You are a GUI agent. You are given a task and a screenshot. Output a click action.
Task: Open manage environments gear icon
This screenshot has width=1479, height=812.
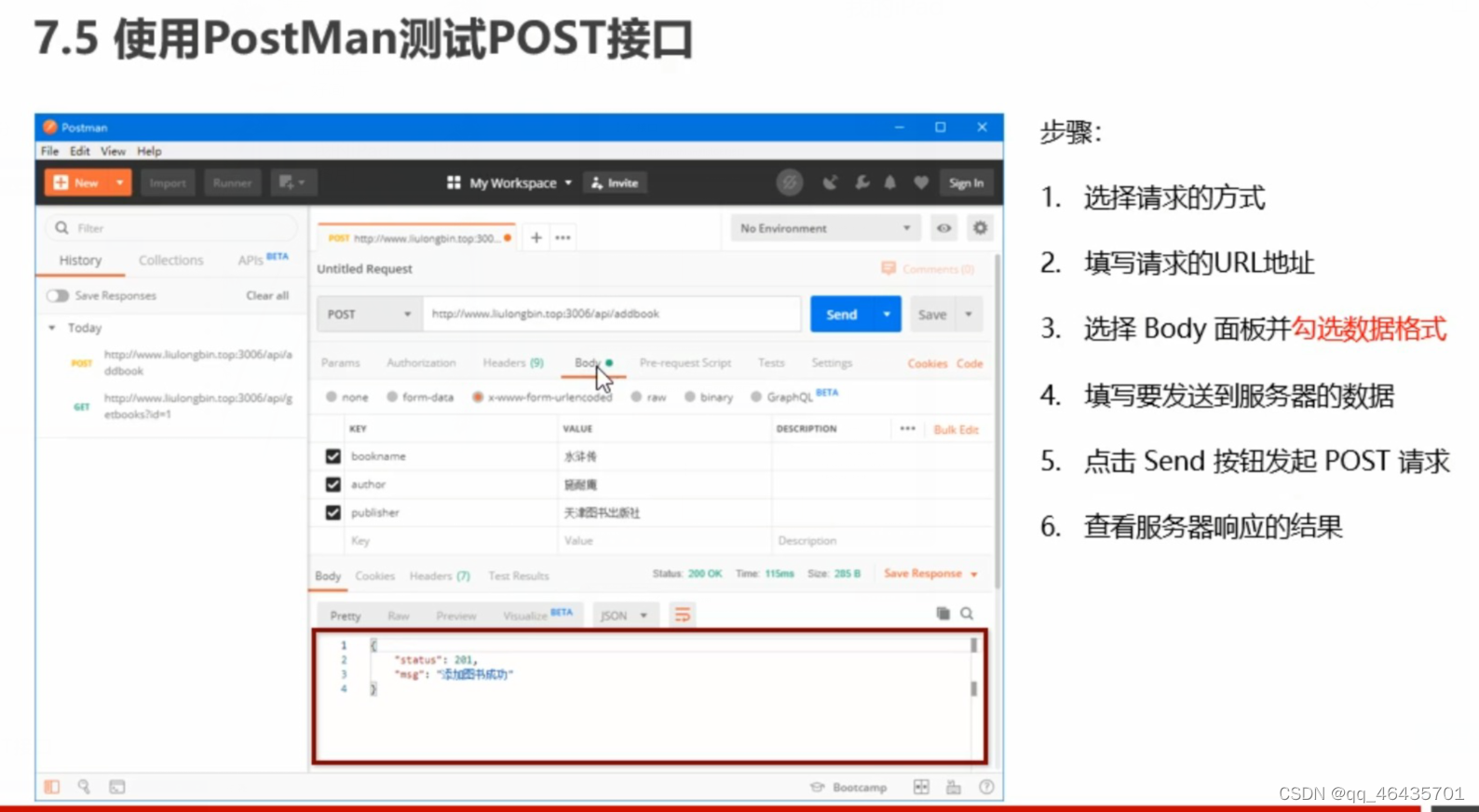980,228
